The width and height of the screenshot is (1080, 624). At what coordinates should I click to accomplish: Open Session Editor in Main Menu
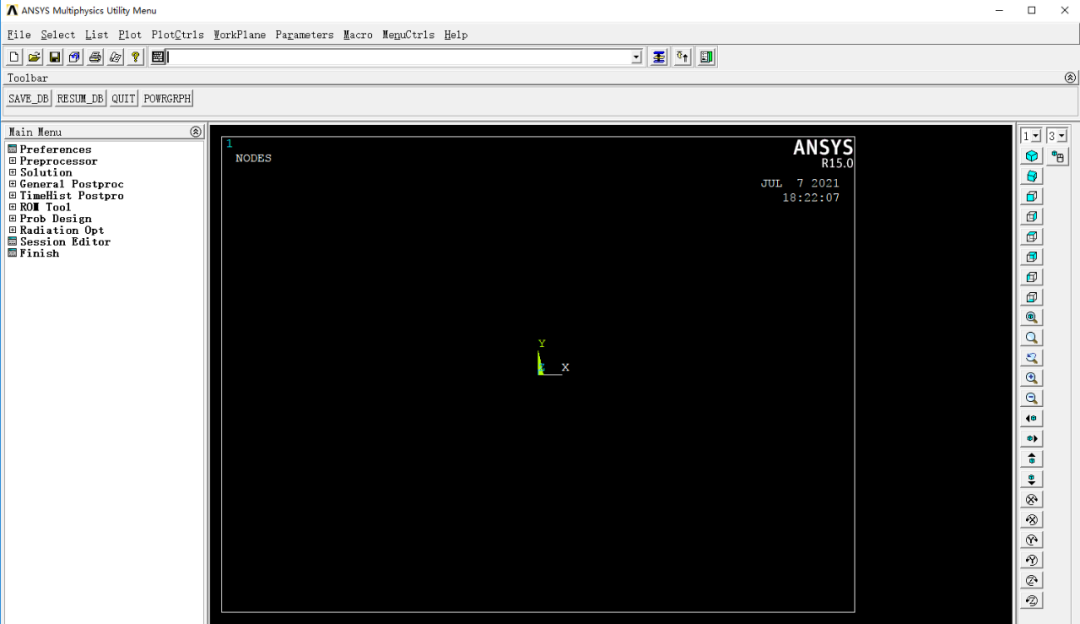(x=65, y=242)
